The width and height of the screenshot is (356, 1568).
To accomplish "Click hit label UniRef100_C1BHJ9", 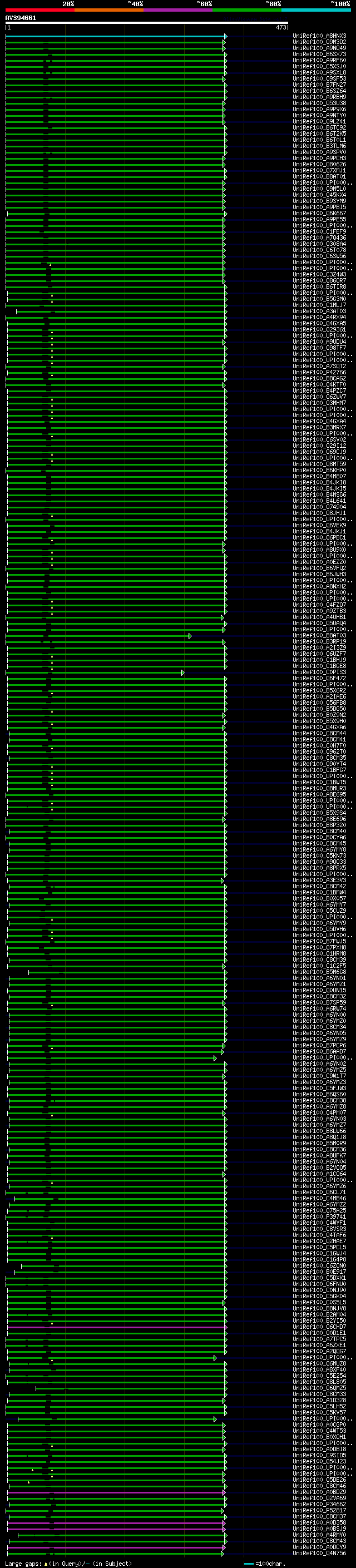I will tap(319, 660).
